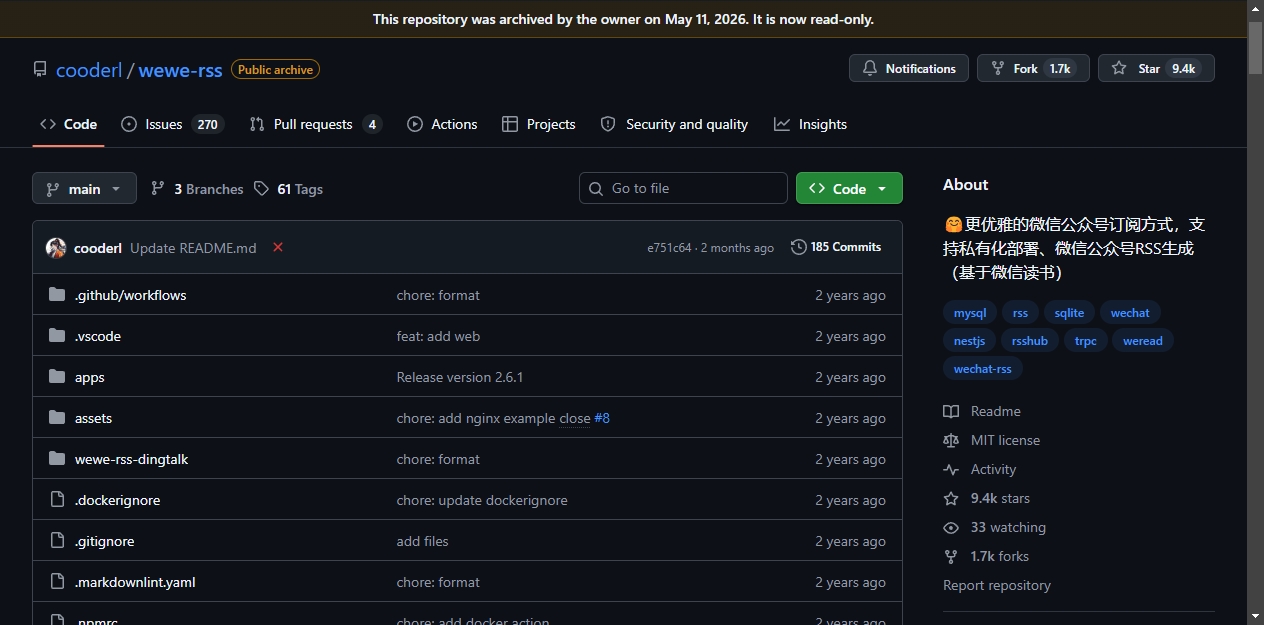Open the .dockerignore file

[117, 500]
